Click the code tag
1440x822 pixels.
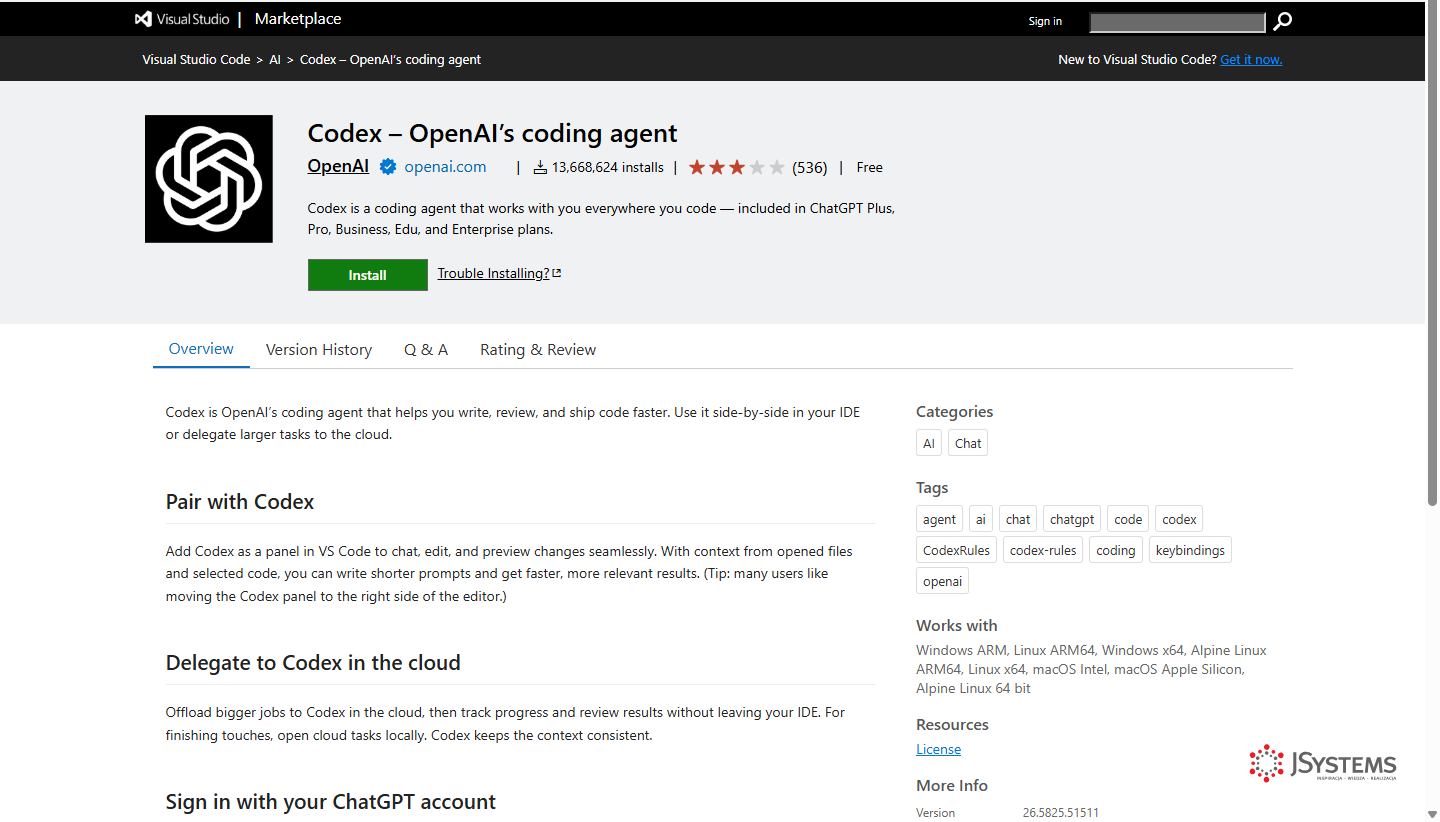1128,519
